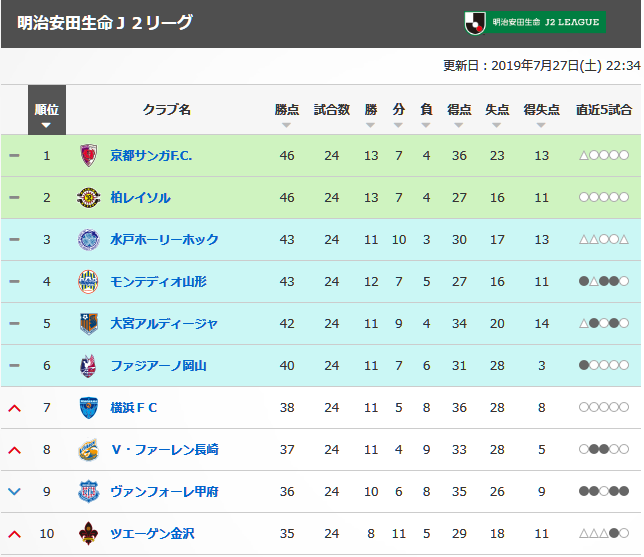Sort standings by 失点 column
The width and height of the screenshot is (644, 557).
click(497, 115)
